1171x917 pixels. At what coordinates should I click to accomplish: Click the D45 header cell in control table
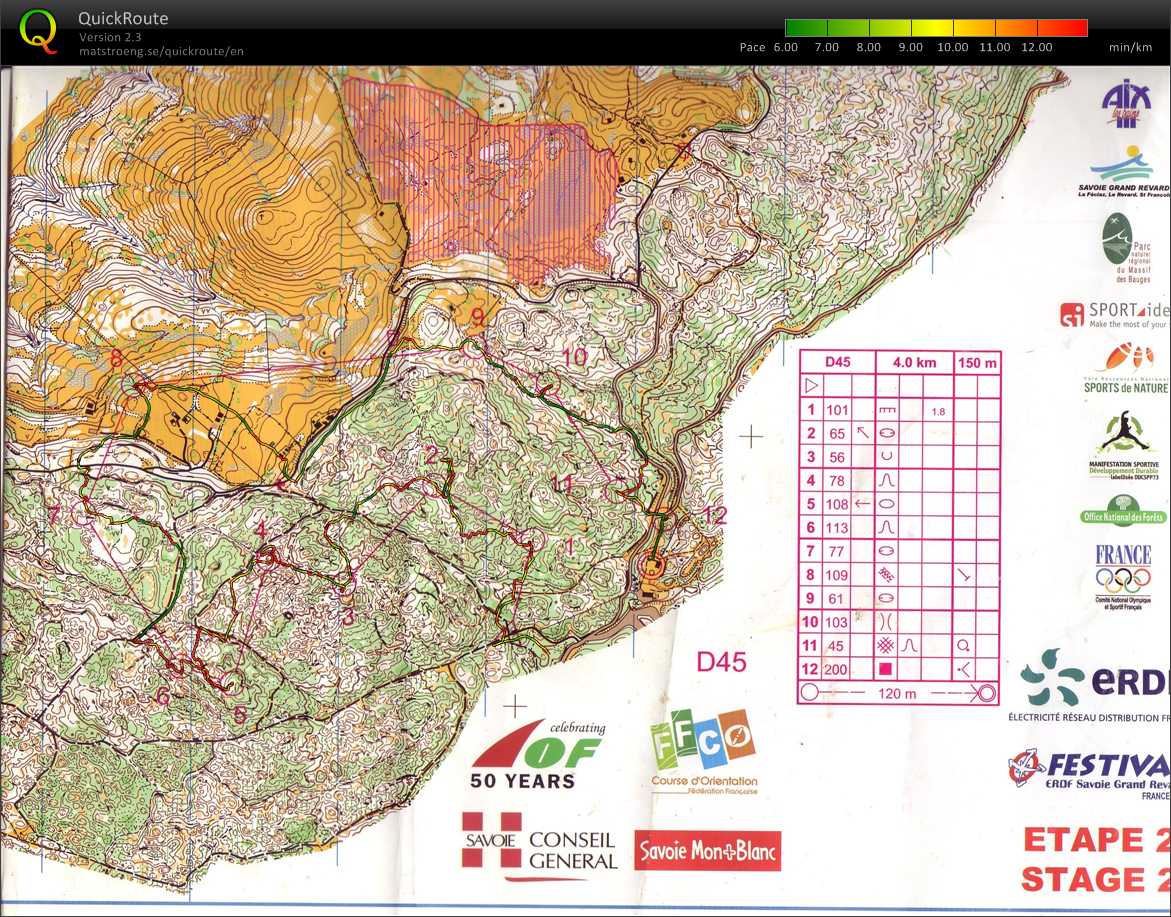point(837,362)
